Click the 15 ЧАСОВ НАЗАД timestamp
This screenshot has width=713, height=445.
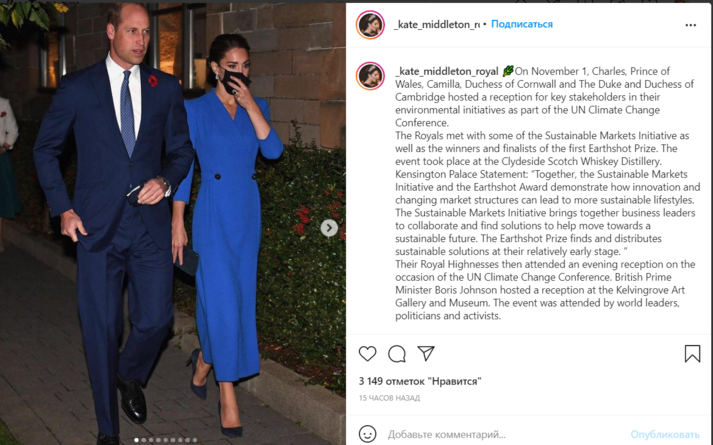[389, 398]
